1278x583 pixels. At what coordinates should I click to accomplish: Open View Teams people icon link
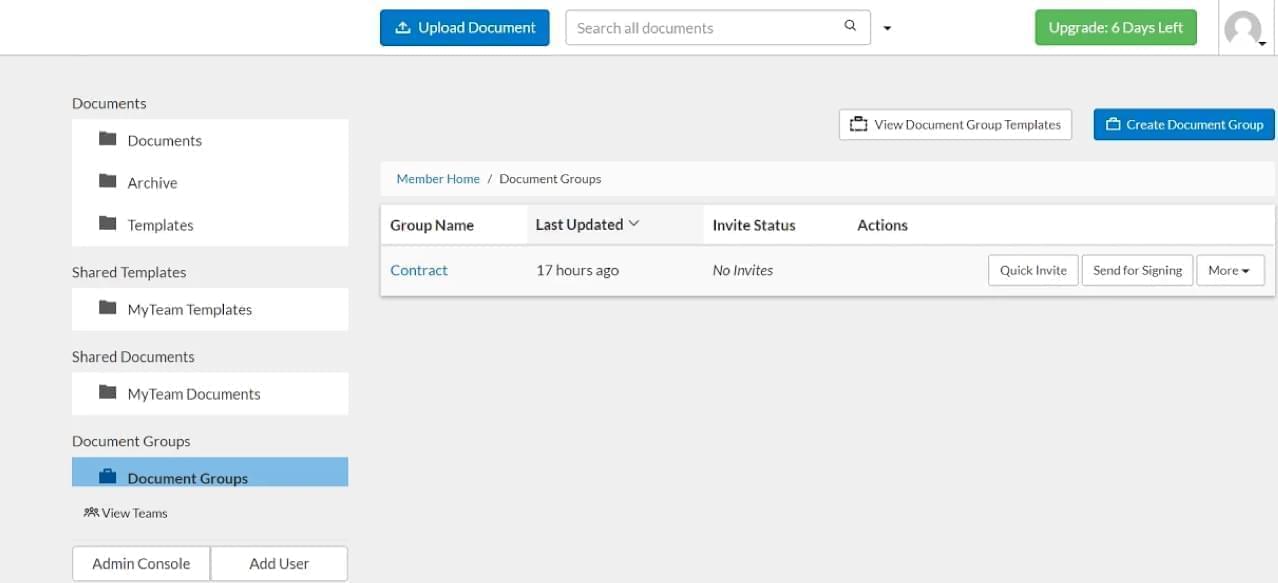91,512
